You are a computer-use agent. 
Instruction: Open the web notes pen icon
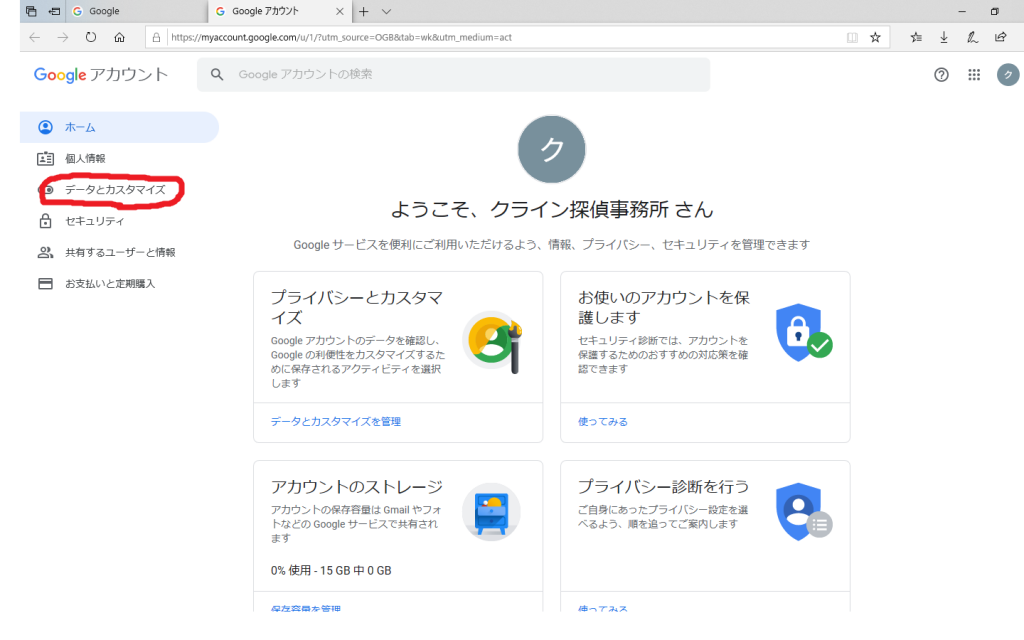pos(972,37)
